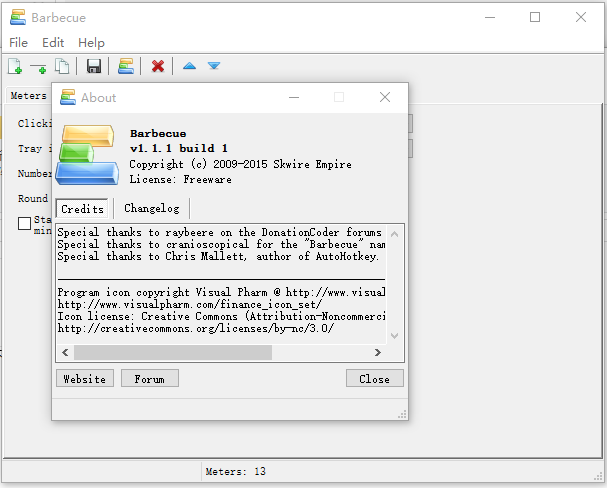
Task: Toggle the Start minimized checkbox
Action: tap(24, 223)
